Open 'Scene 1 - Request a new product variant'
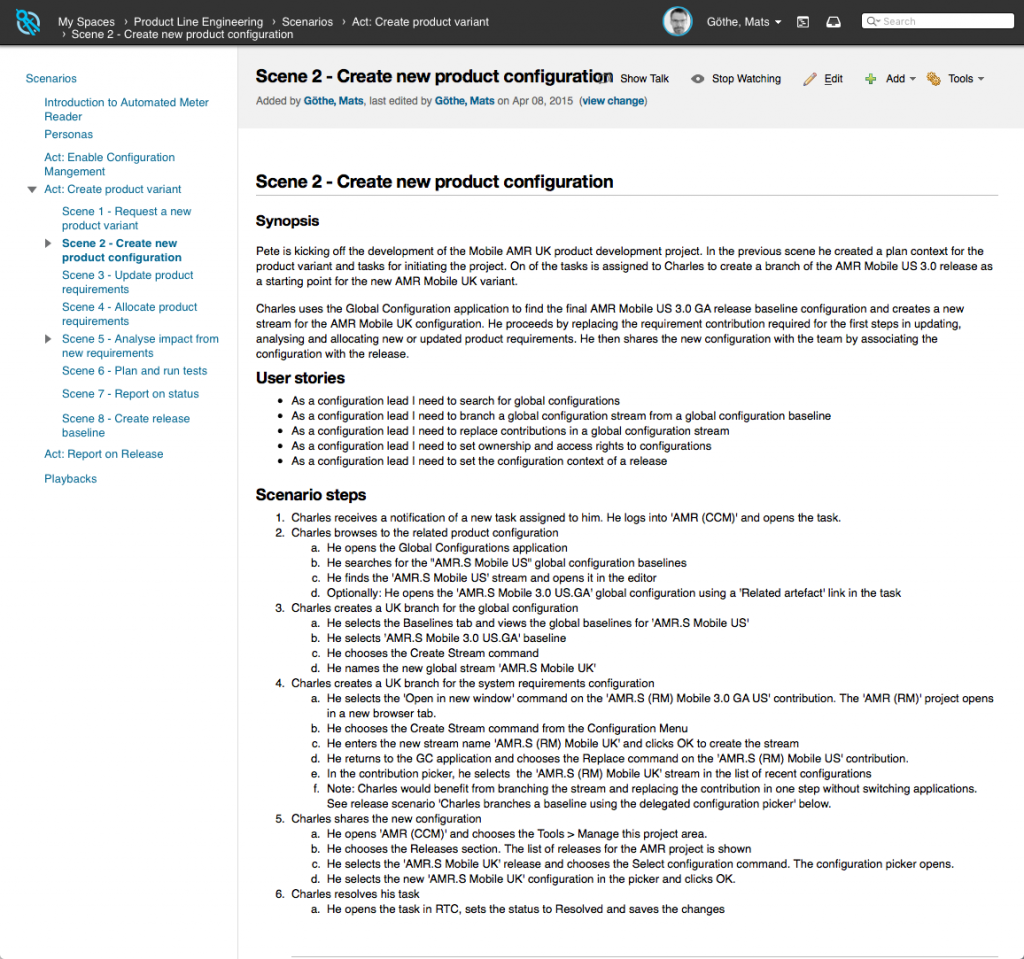This screenshot has width=1024, height=959. (127, 219)
